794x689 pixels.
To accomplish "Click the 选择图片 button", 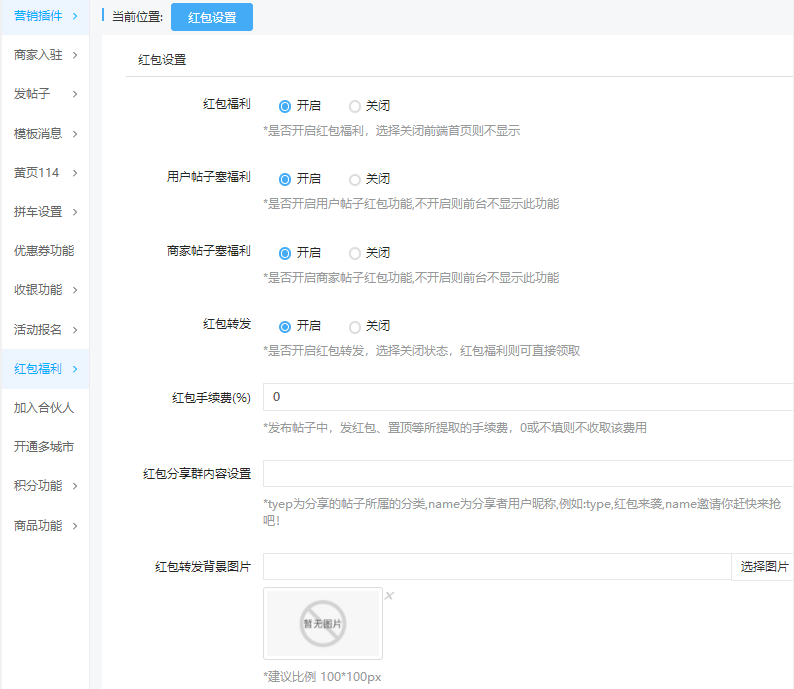I will tap(763, 567).
